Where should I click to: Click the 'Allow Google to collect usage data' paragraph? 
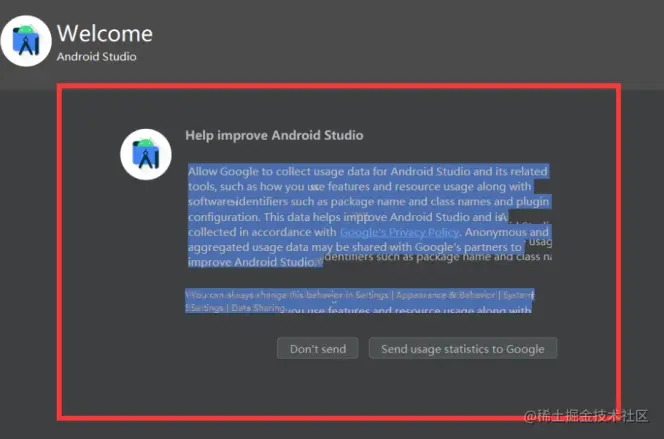(x=369, y=216)
